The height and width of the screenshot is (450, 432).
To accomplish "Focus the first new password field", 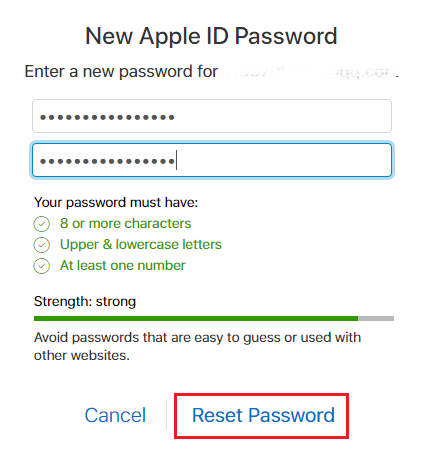I will coord(212,116).
